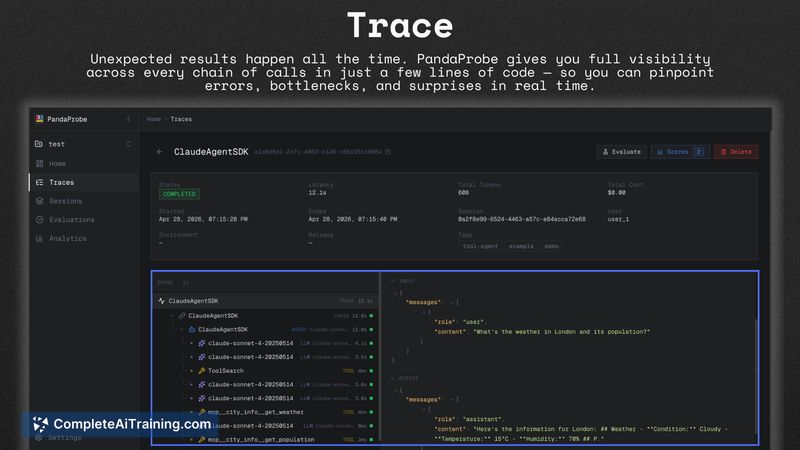
Task: Click the test project folder icon
Action: pos(39,144)
